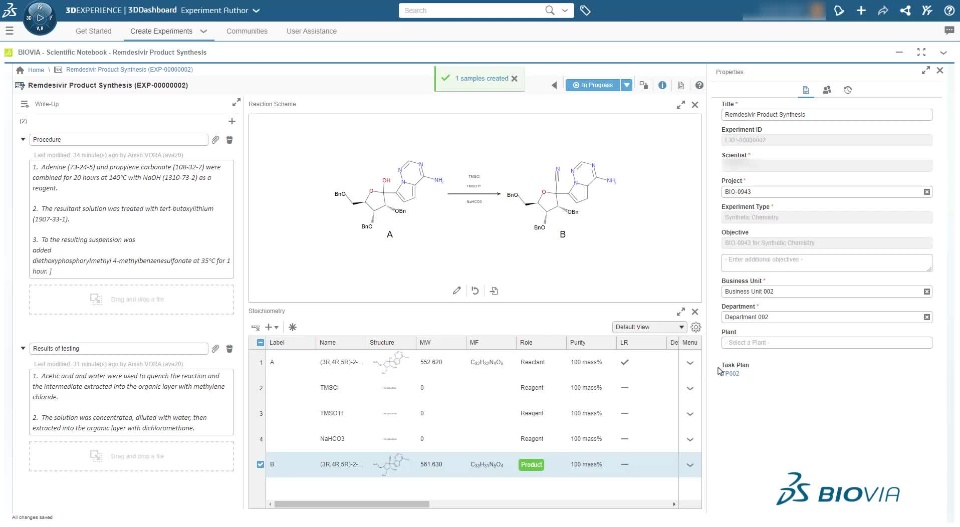This screenshot has height=527, width=960.
Task: Open the Remdesivir Product Synthesis breadcrumb link
Action: [129, 70]
